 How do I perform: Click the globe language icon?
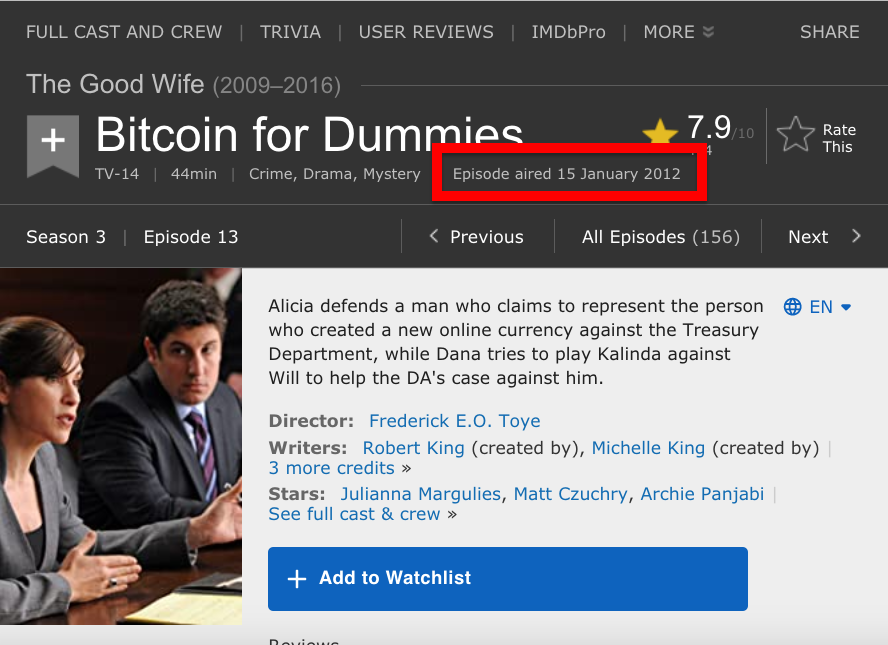click(792, 307)
